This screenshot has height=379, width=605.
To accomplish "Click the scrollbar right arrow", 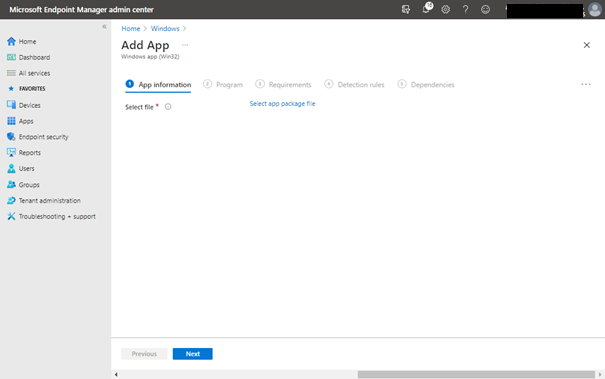I will tap(600, 374).
